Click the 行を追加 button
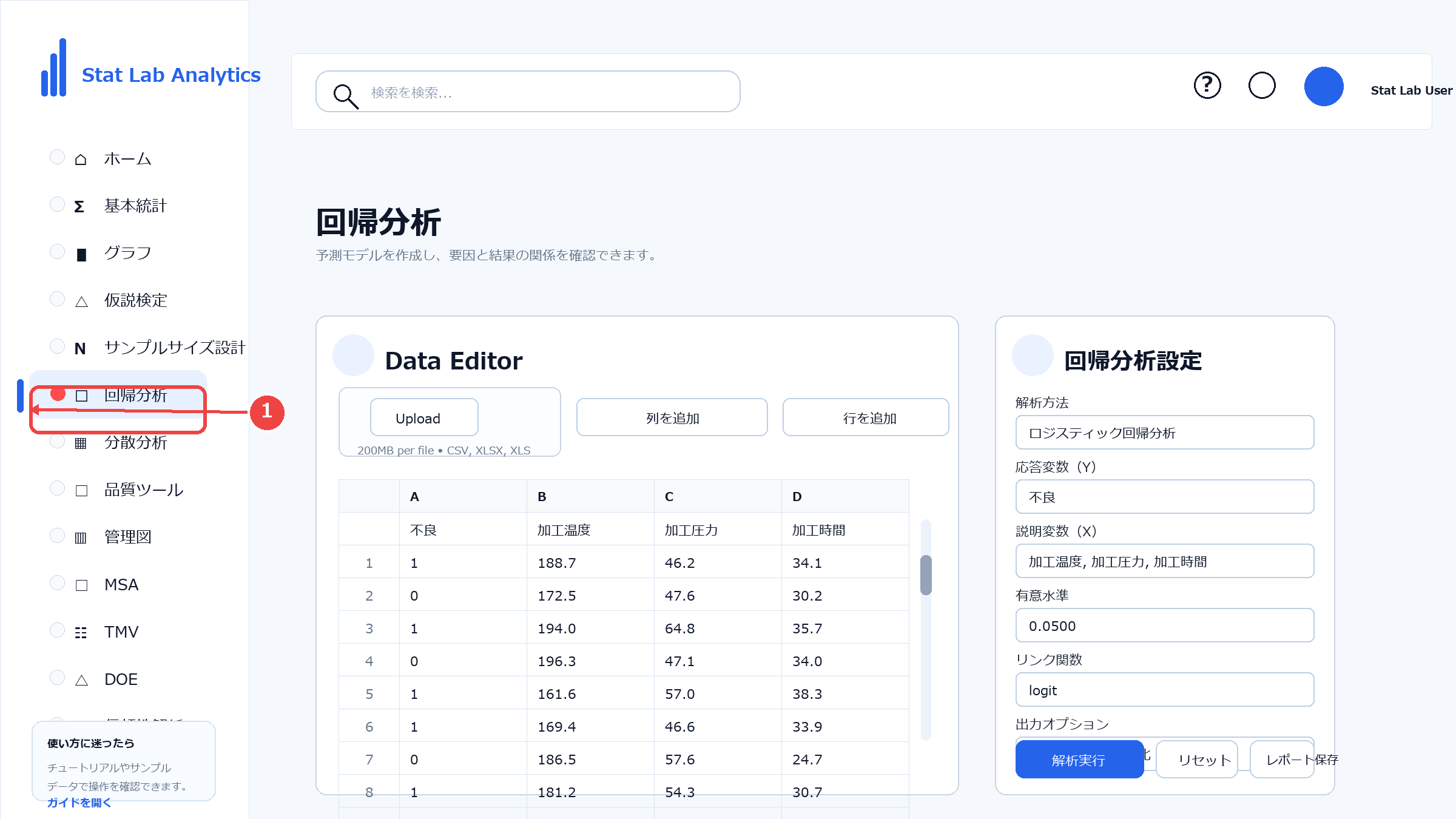 [866, 417]
